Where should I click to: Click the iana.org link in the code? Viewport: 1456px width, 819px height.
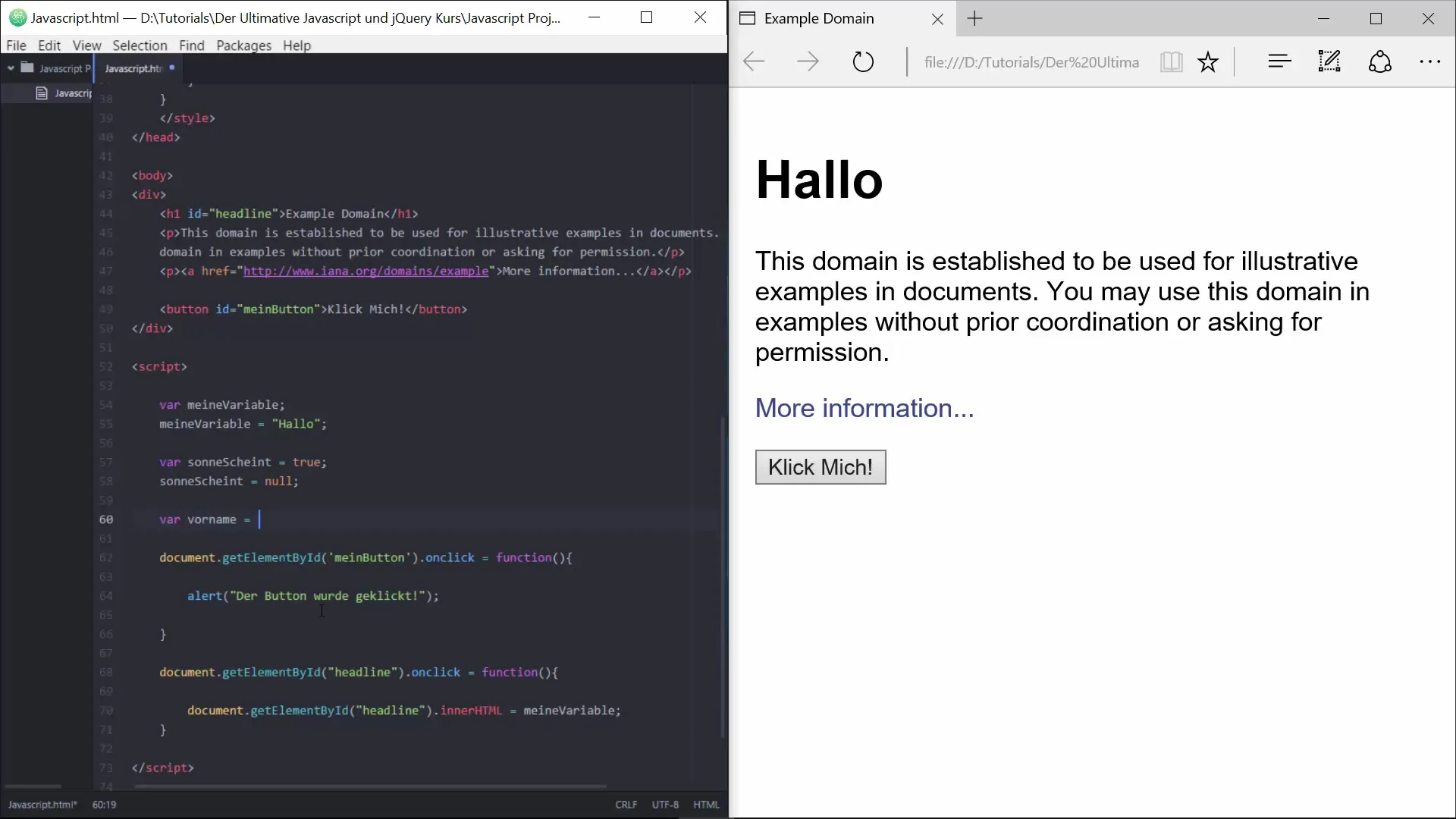point(366,271)
